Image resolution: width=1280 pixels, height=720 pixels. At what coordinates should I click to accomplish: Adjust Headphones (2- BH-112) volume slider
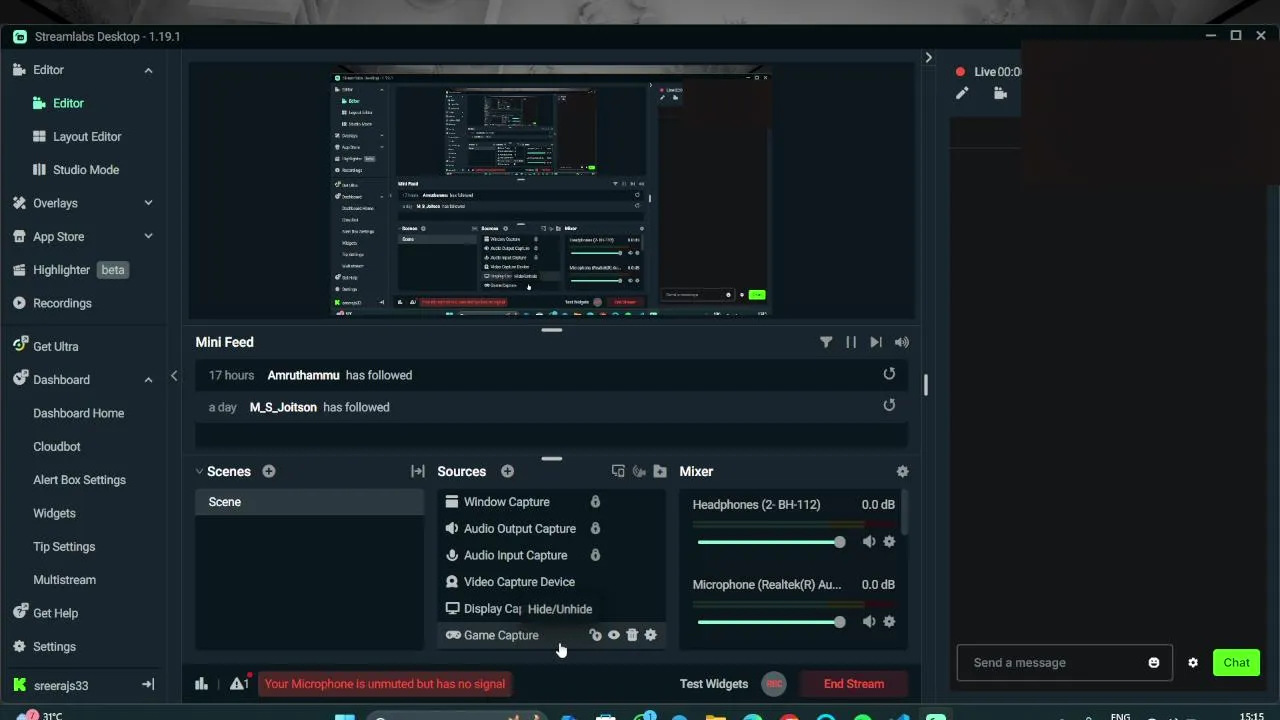point(771,542)
